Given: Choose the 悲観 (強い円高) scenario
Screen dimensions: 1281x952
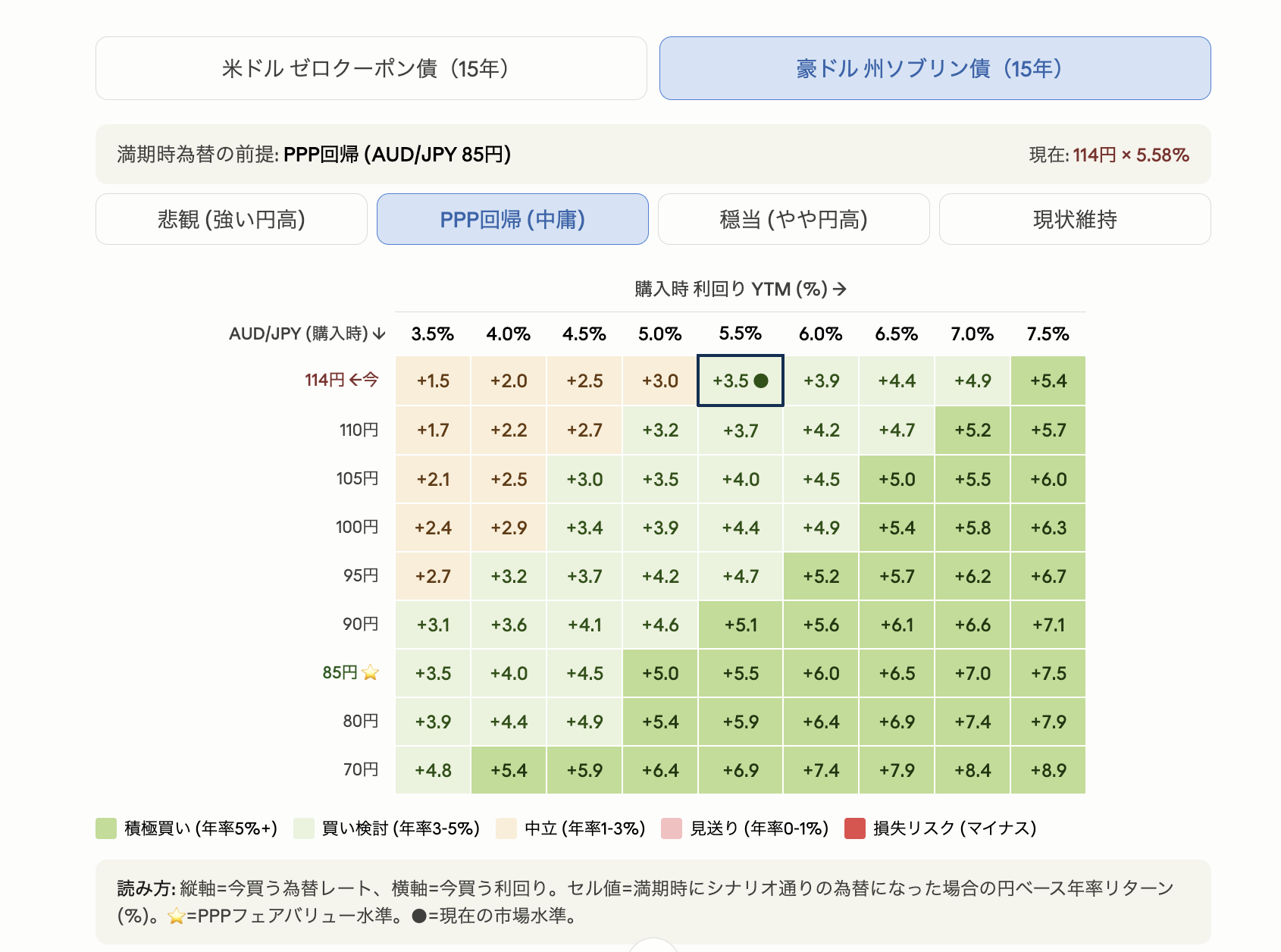Looking at the screenshot, I should tap(231, 219).
